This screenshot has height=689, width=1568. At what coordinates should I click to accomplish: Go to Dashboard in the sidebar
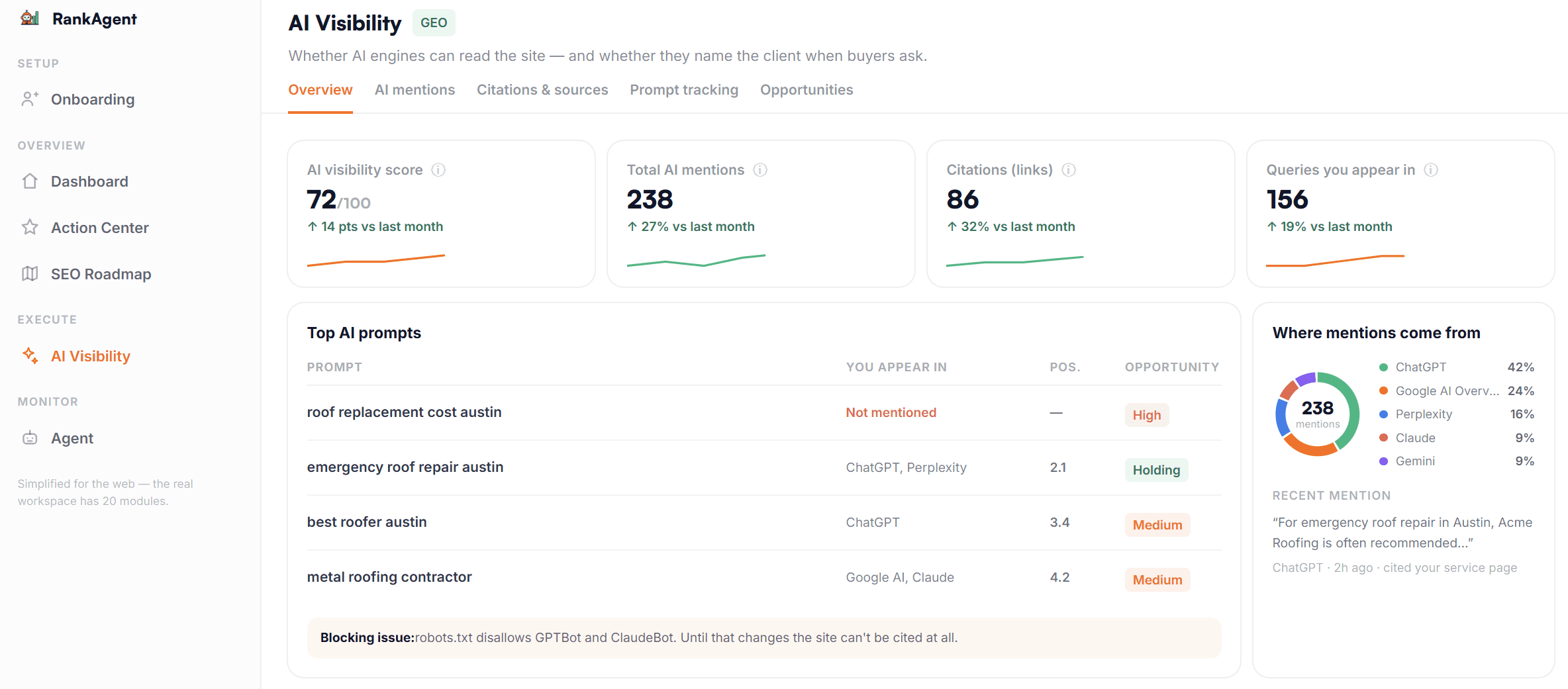click(x=89, y=181)
